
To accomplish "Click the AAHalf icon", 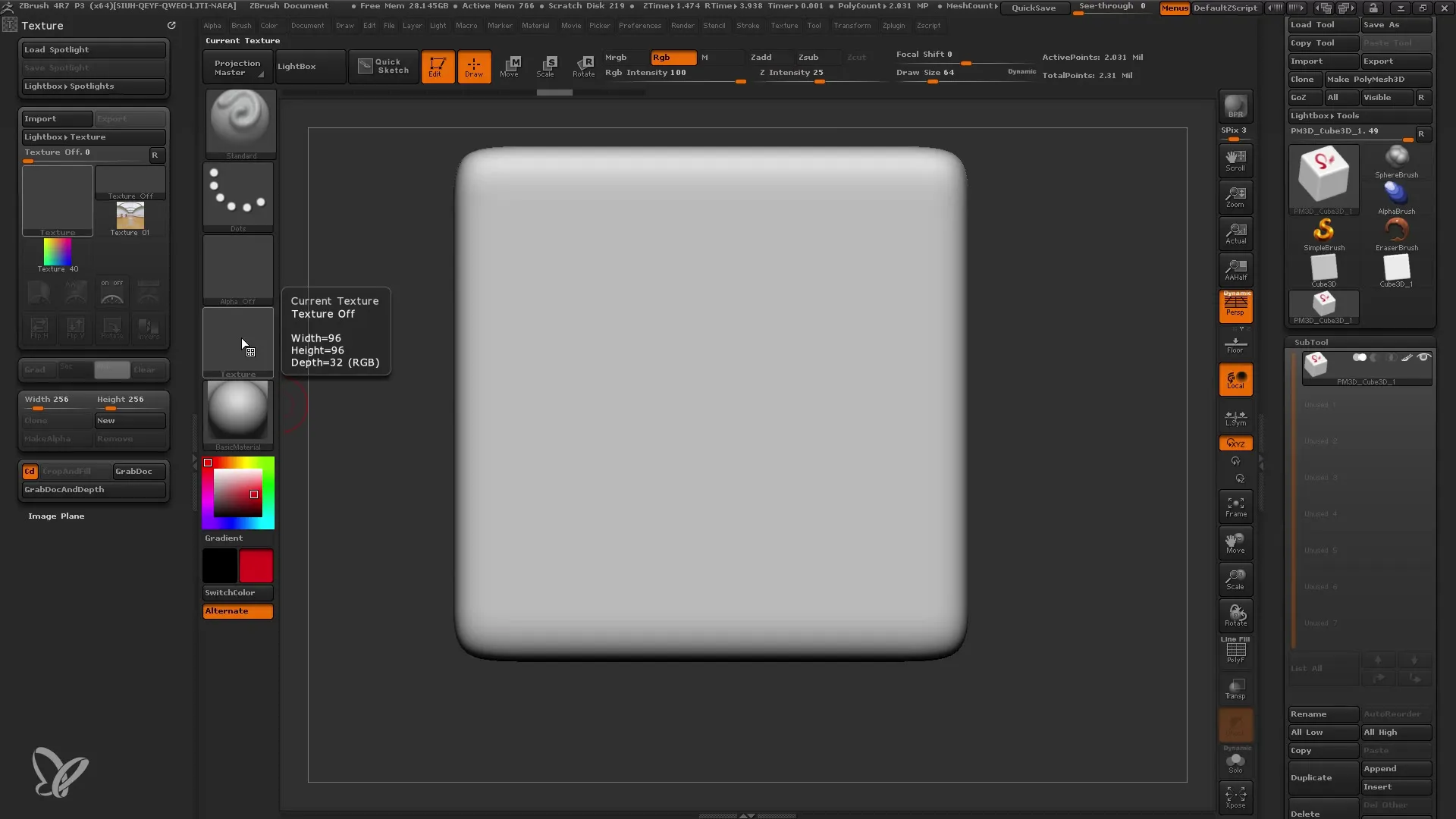I will (1235, 269).
